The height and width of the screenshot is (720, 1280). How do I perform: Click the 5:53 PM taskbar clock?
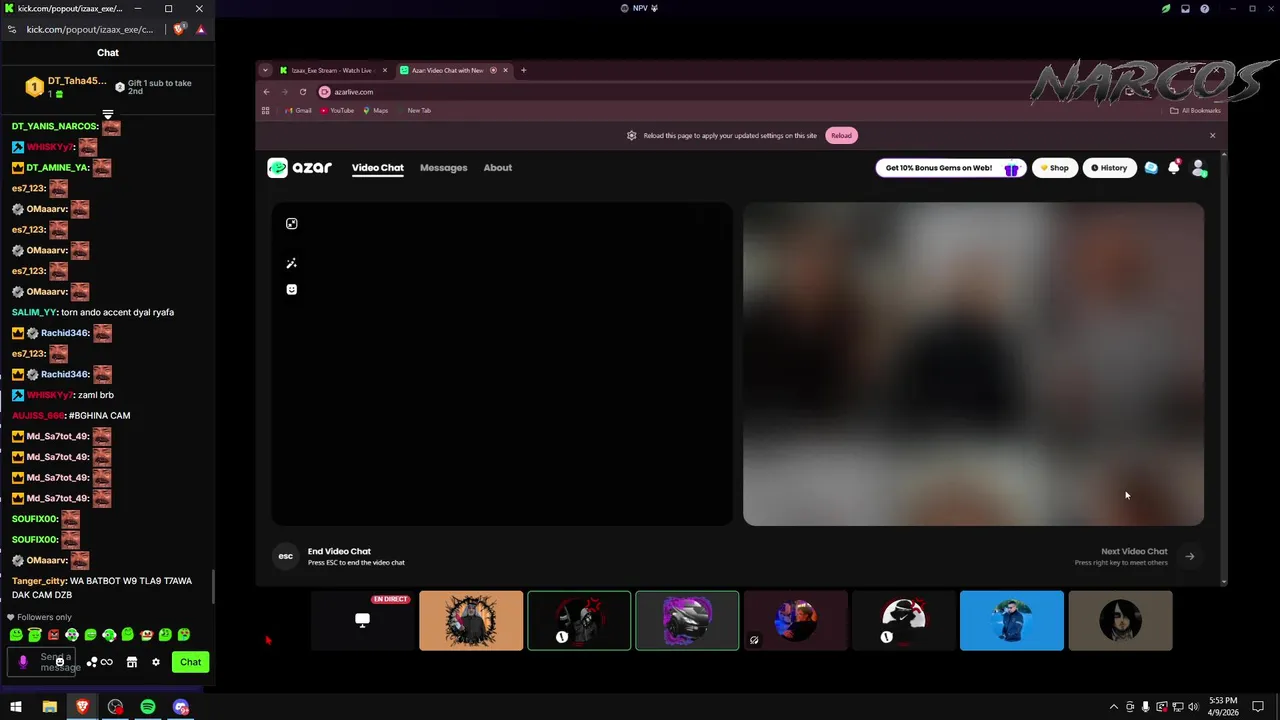pos(1223,701)
